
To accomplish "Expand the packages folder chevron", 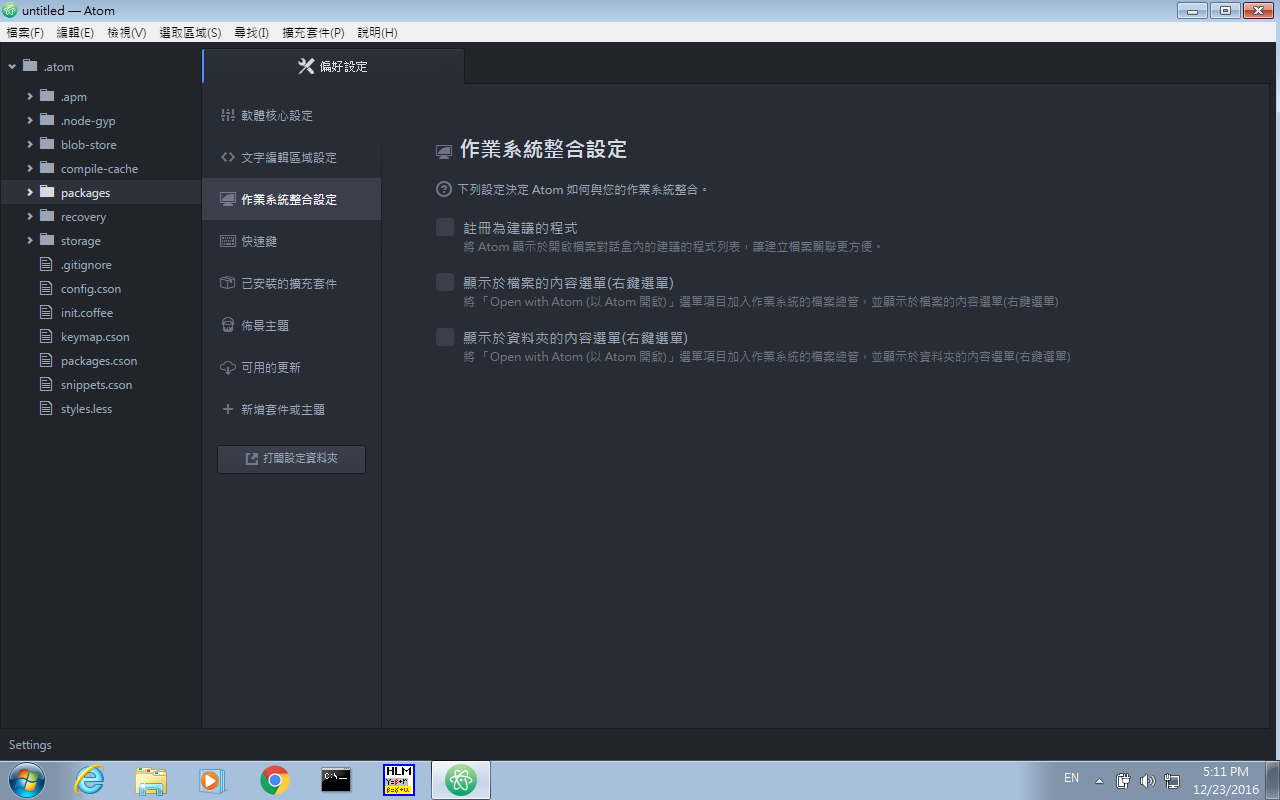I will click(x=30, y=192).
